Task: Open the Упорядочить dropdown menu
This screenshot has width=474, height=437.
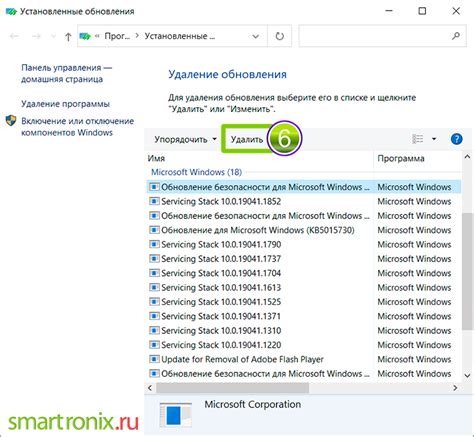Action: coord(185,139)
